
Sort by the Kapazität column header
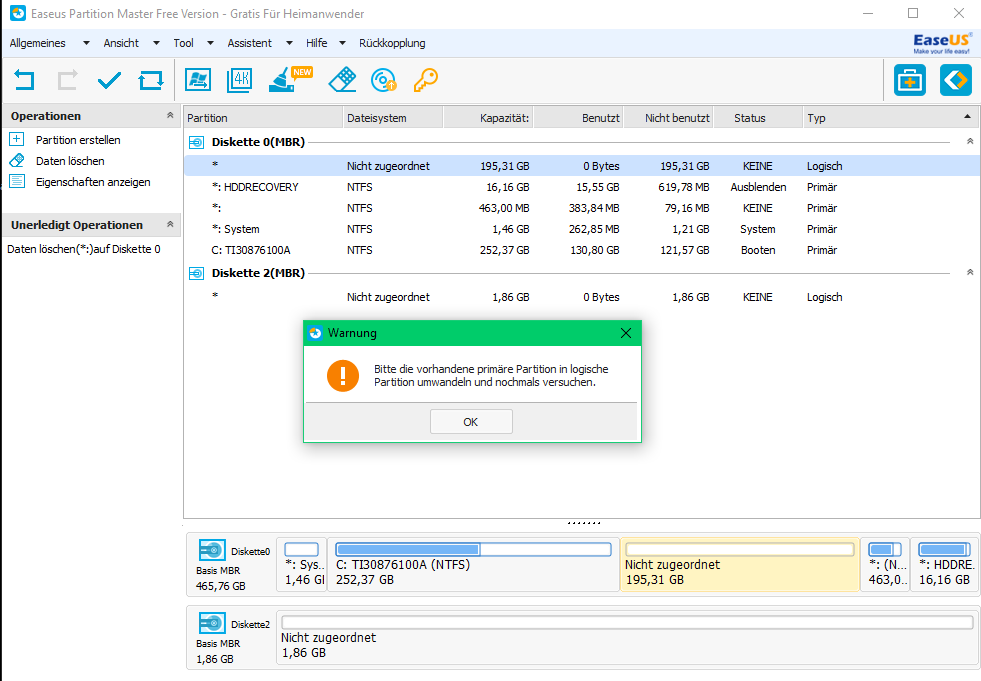[x=488, y=118]
